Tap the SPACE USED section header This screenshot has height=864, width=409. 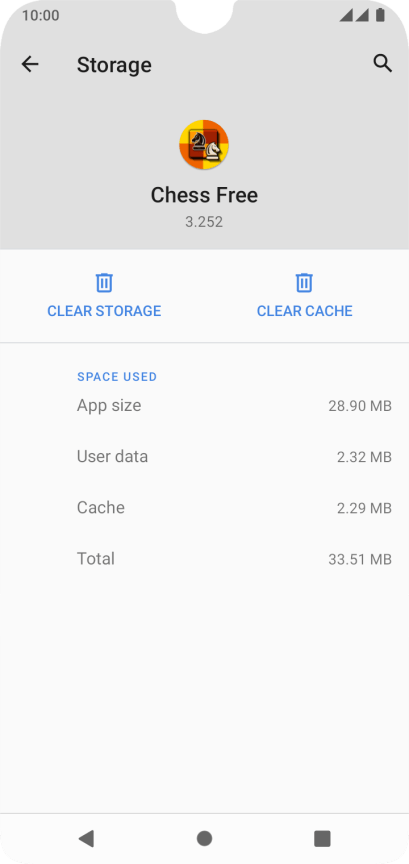117,377
